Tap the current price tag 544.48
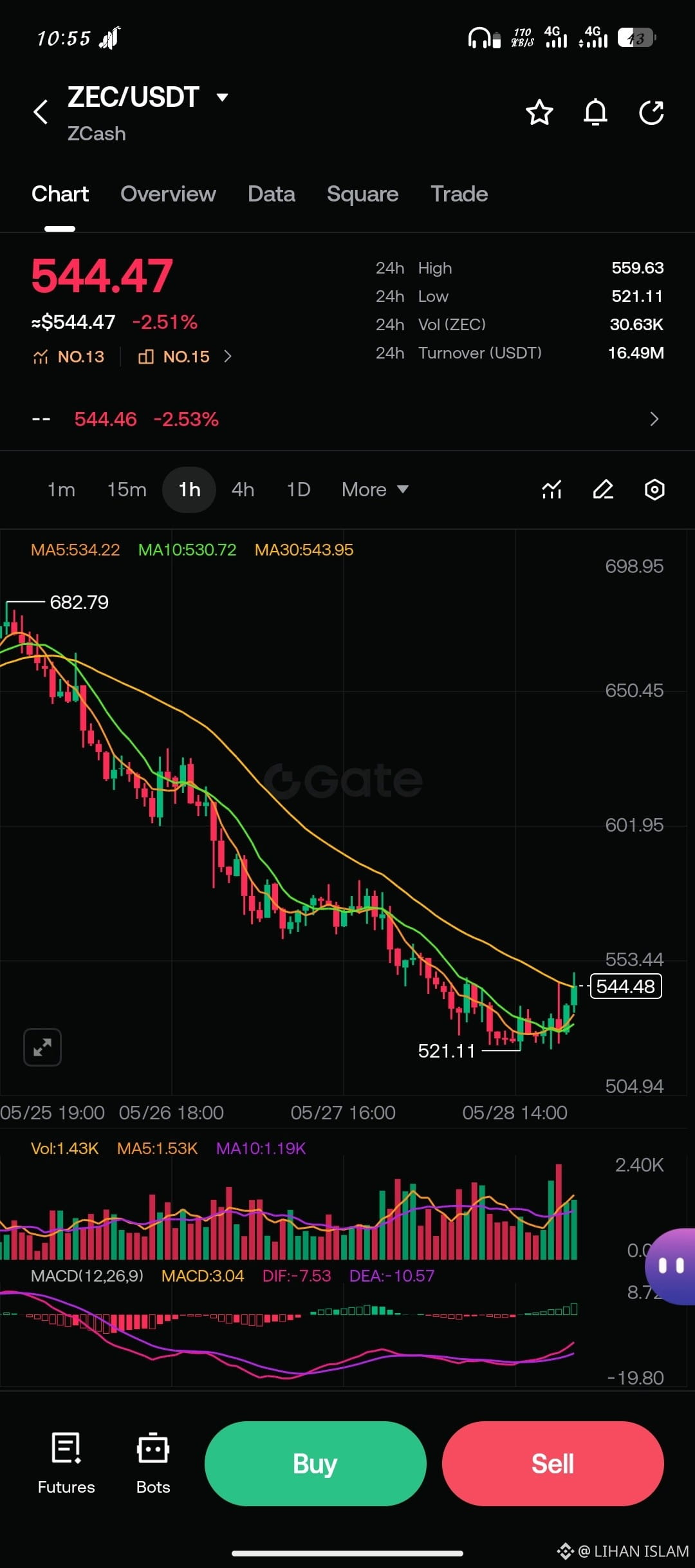The height and width of the screenshot is (1568, 695). click(x=625, y=986)
